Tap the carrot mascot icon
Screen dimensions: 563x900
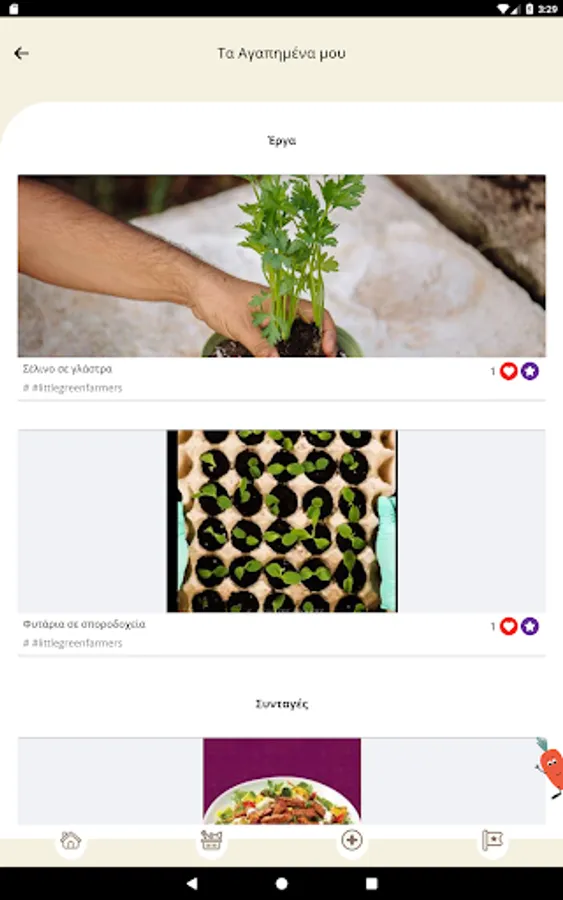point(549,768)
